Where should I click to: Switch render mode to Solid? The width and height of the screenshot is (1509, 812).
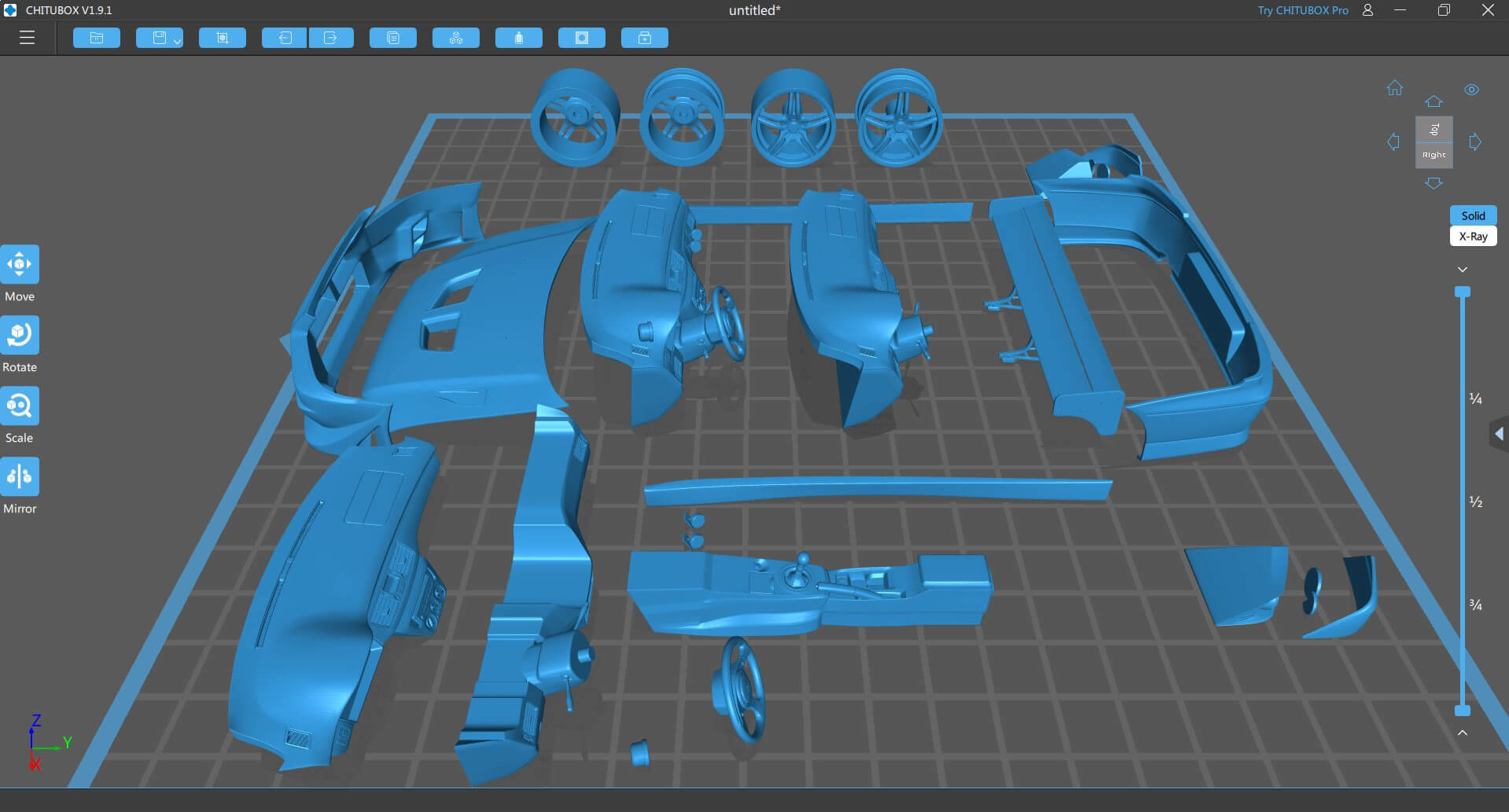point(1473,215)
